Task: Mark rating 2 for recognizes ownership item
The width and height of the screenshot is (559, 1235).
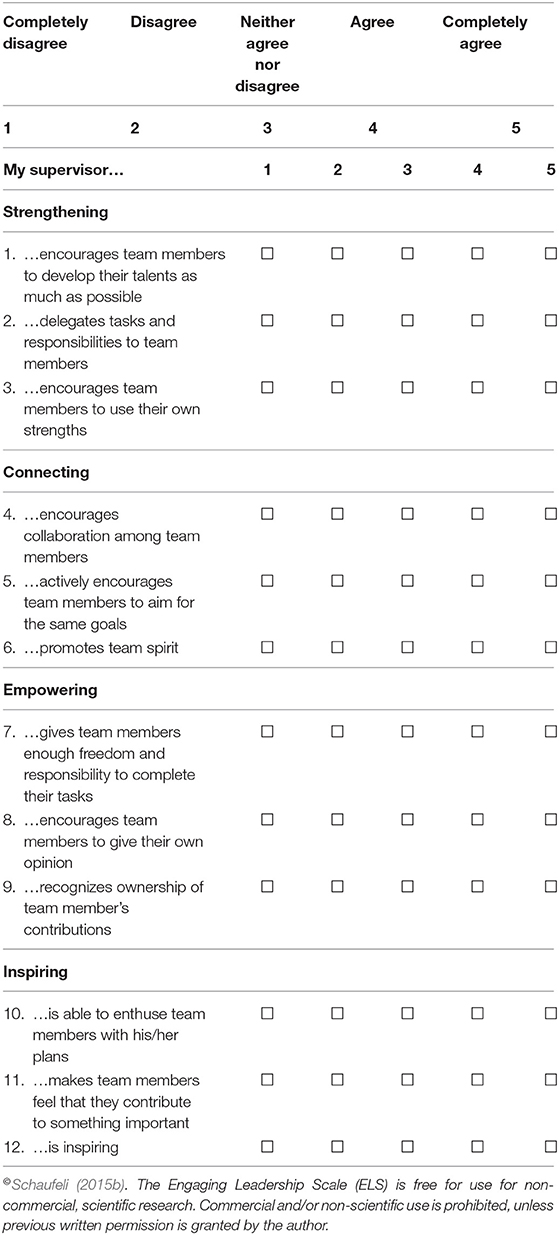Action: click(x=337, y=885)
